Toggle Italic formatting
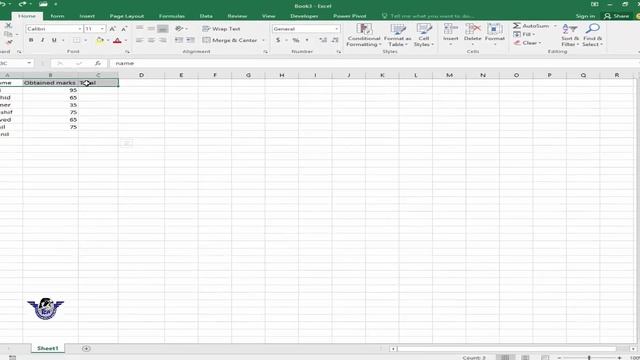Screen dimensions: 640x360 (x=42, y=40)
